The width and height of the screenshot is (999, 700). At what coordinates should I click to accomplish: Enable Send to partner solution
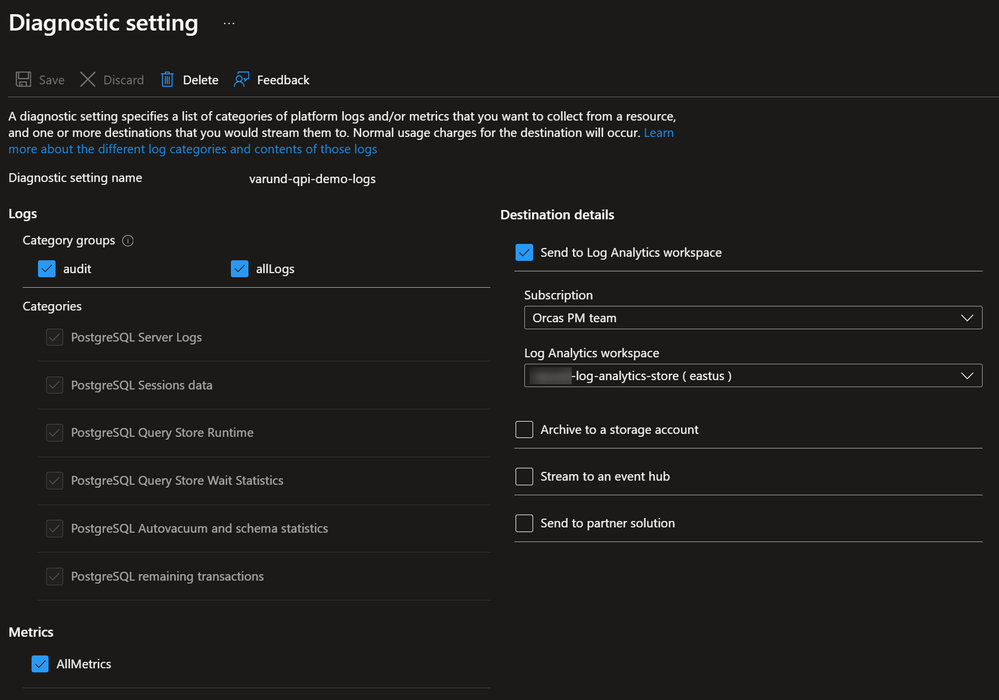coord(525,523)
